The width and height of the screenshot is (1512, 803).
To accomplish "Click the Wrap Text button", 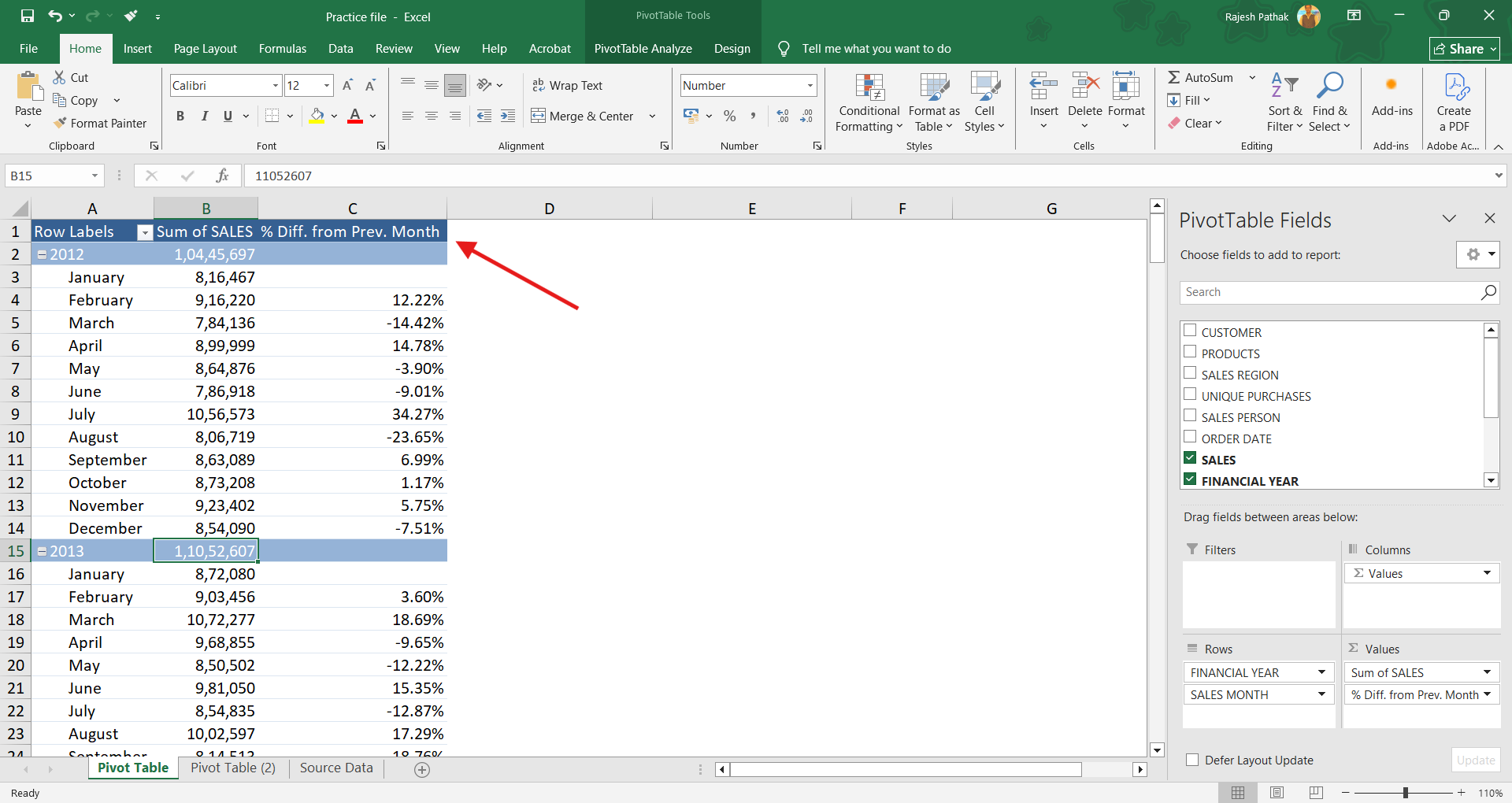I will click(567, 85).
